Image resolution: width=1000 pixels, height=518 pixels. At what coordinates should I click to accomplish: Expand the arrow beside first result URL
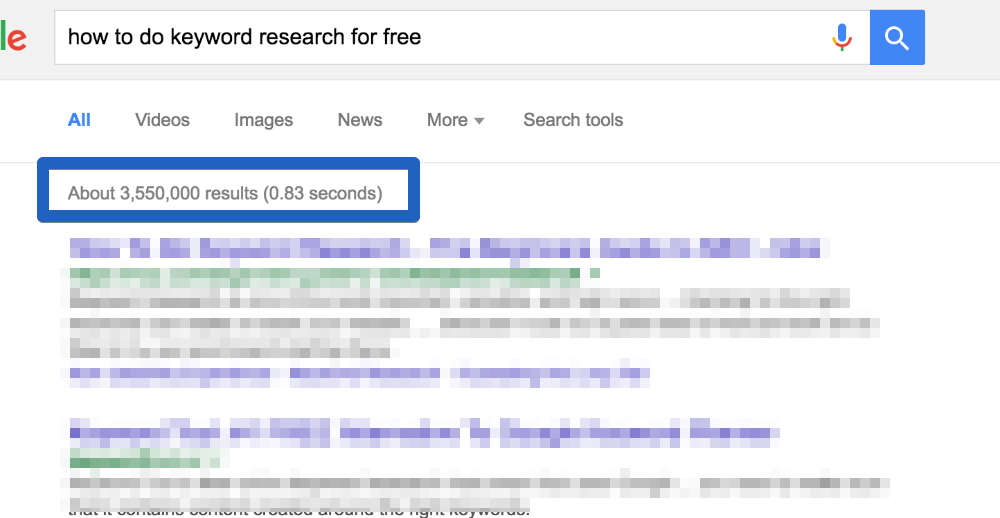[594, 274]
